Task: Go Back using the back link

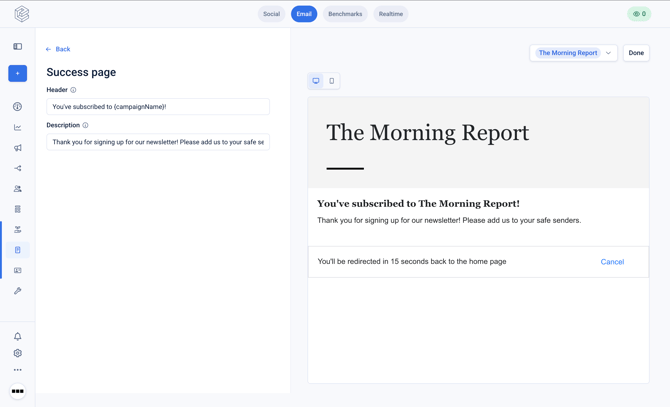Action: pos(58,49)
